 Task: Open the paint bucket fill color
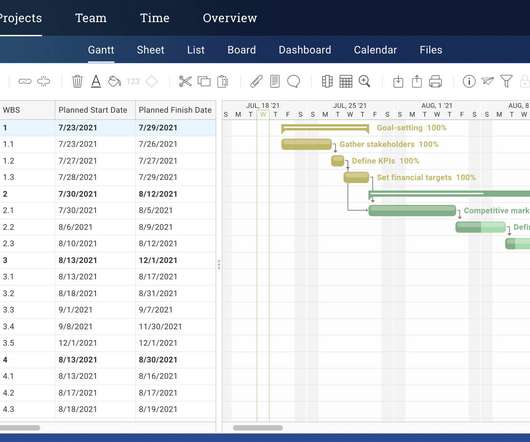[114, 81]
